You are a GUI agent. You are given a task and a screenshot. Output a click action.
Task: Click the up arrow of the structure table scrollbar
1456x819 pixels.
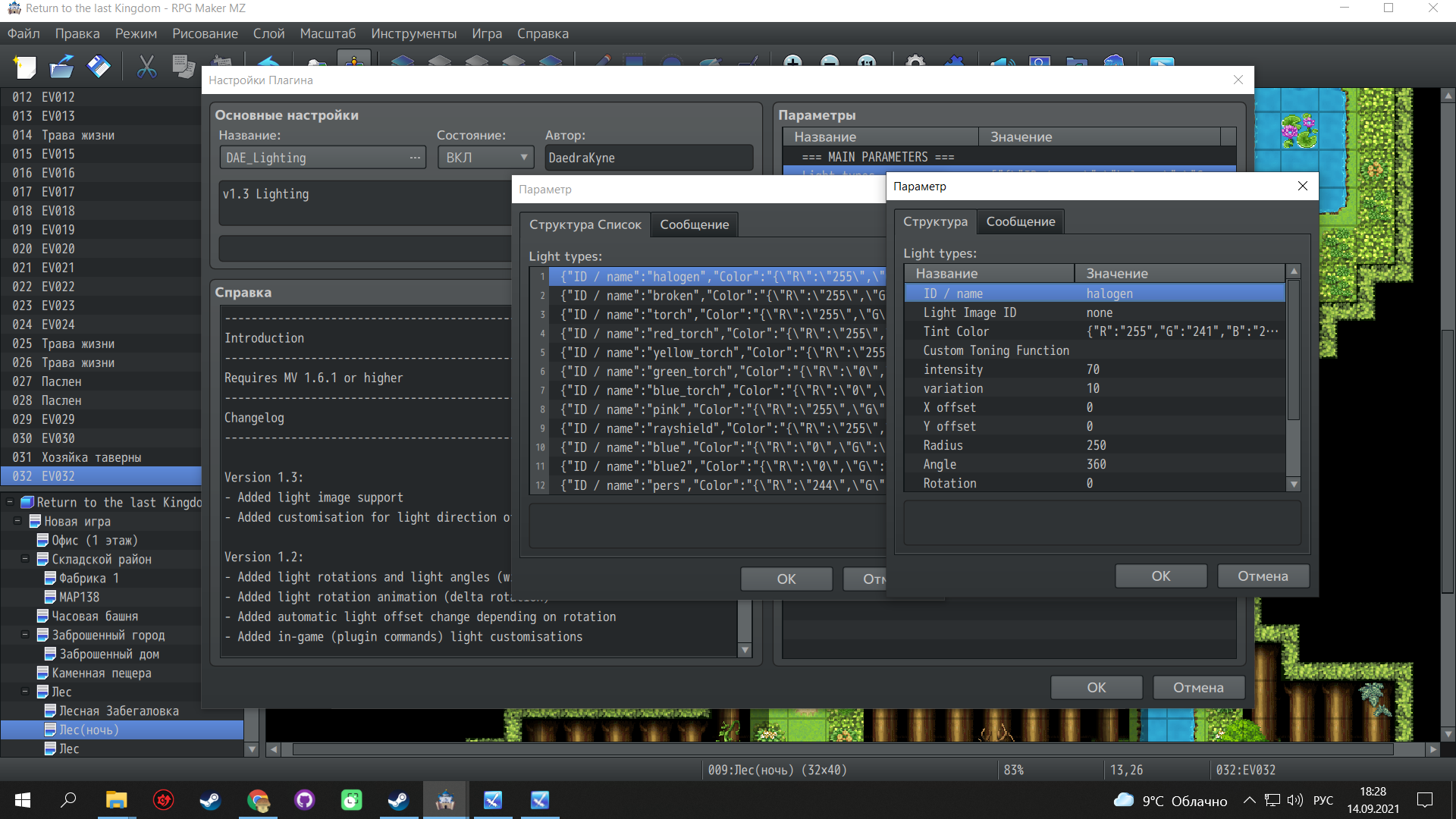coord(1294,271)
